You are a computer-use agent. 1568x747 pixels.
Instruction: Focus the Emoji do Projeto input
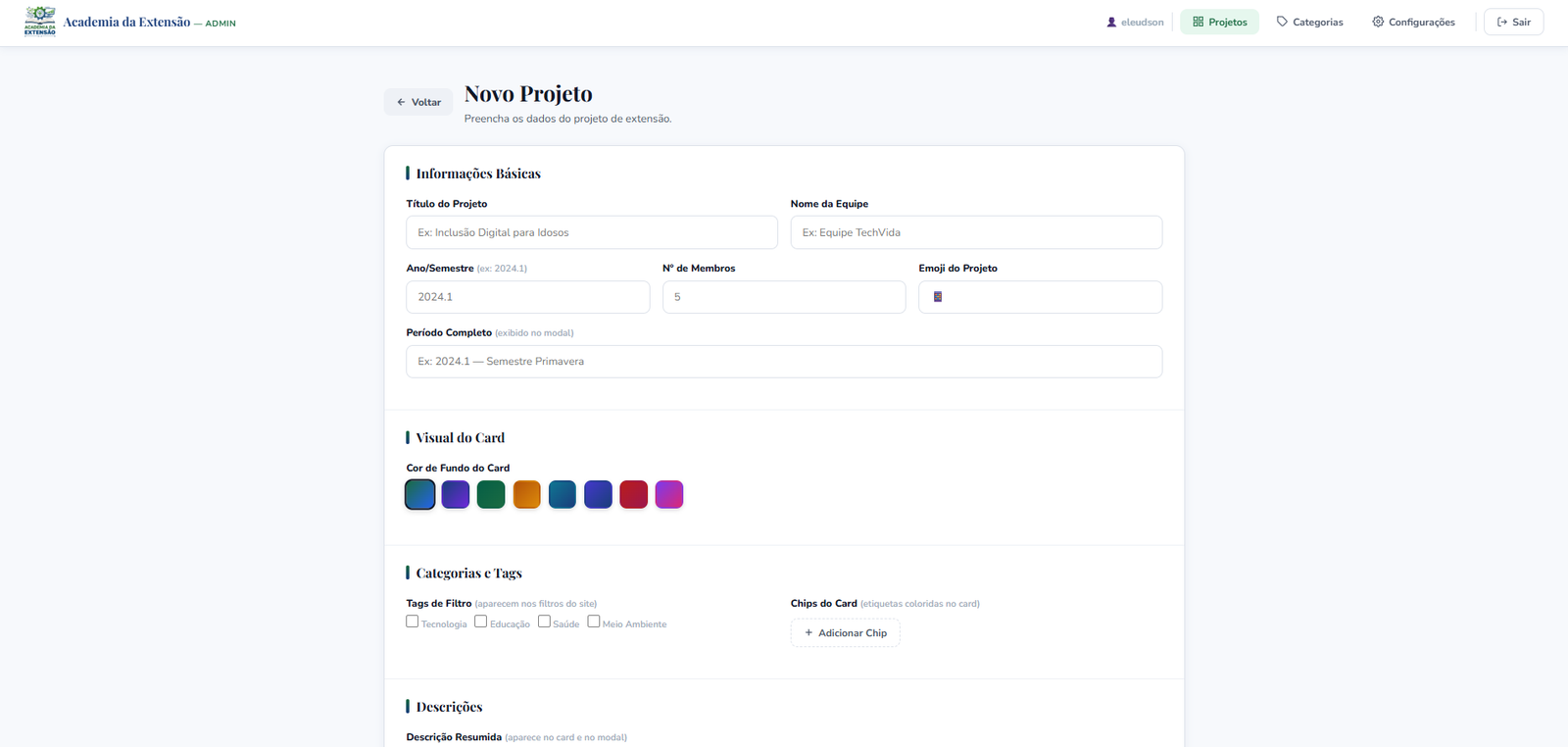1040,297
